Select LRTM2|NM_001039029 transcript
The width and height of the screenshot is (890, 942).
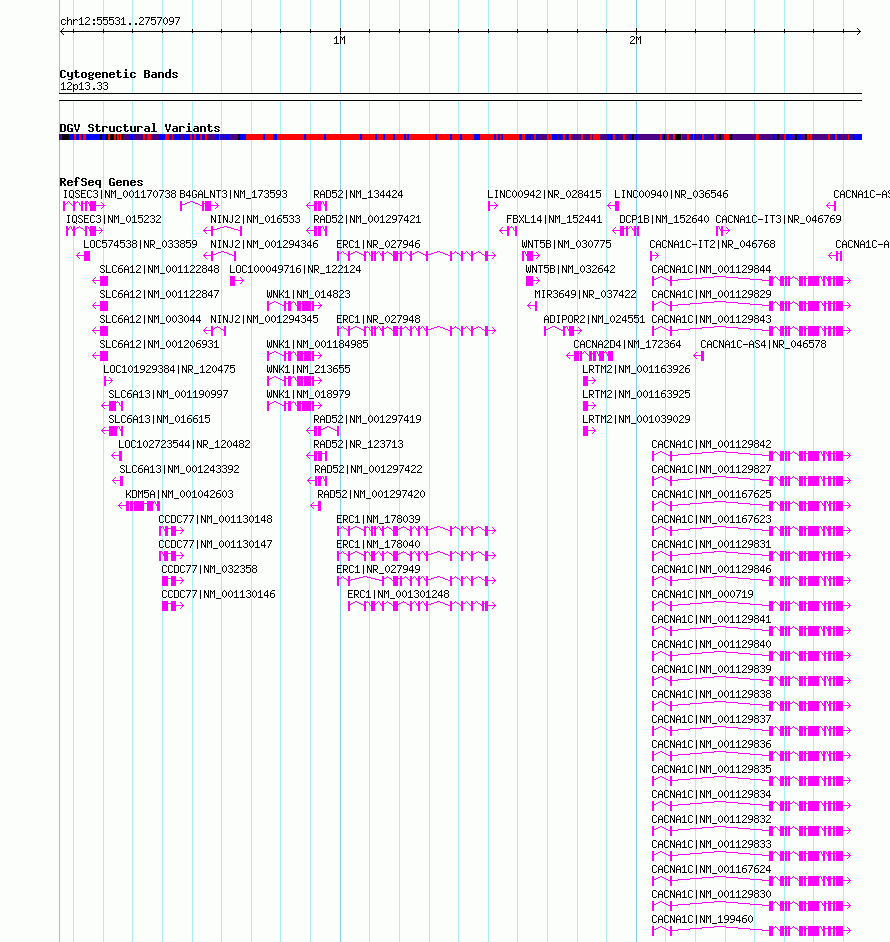[x=636, y=419]
